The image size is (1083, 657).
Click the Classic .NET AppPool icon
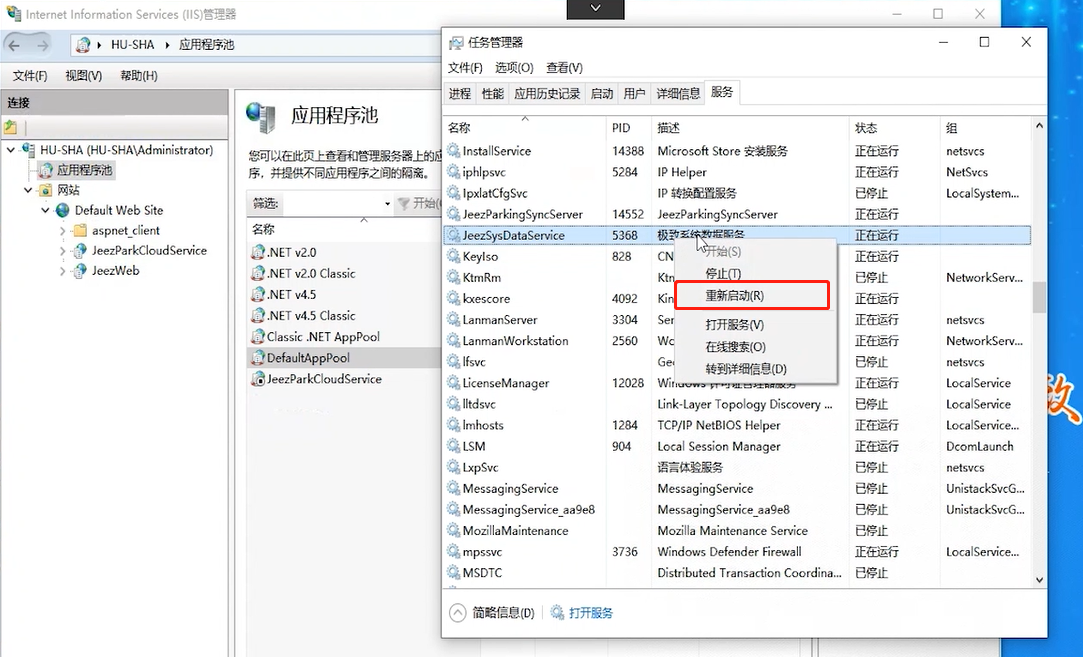pyautogui.click(x=258, y=336)
